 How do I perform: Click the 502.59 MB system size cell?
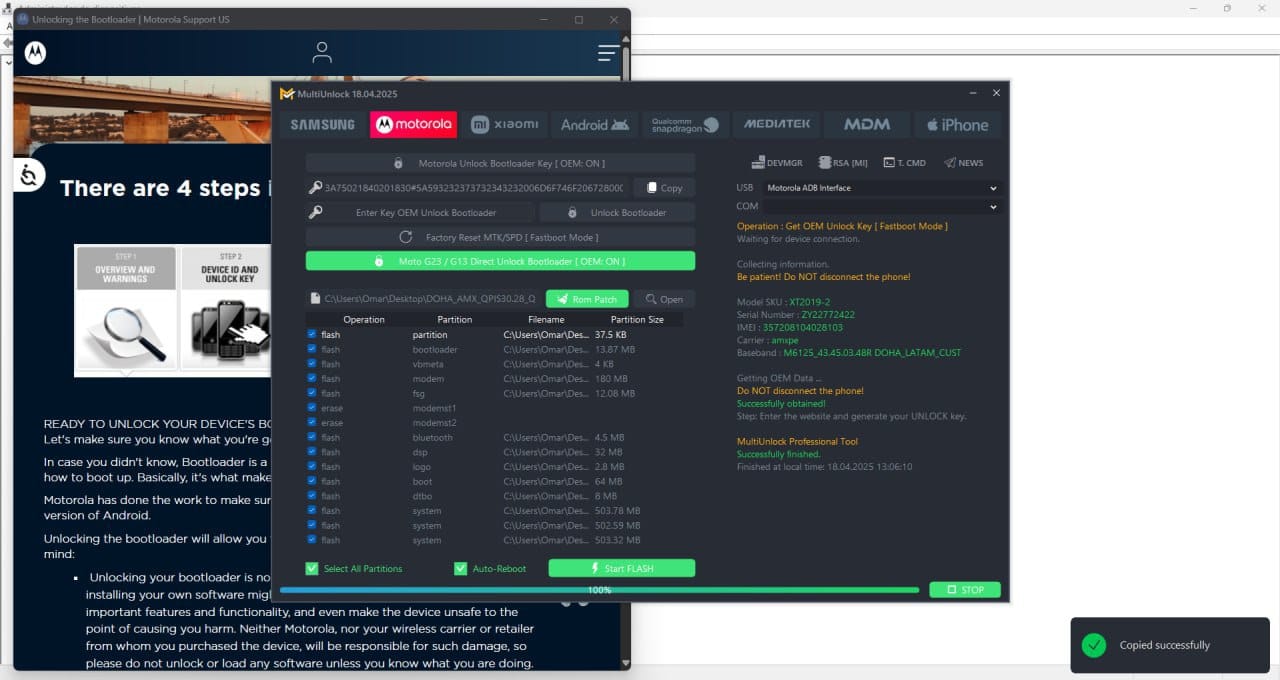617,525
